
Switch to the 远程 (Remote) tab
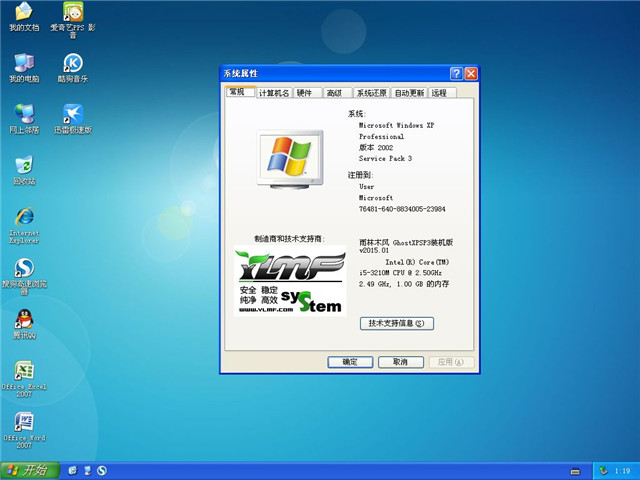[x=442, y=93]
